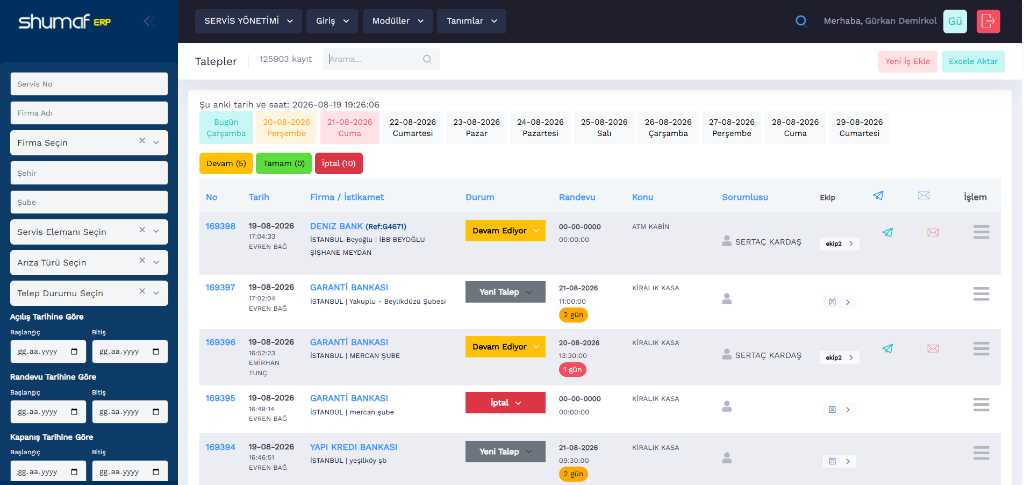Click Excele Aktar button
The image size is (1024, 485).
(x=973, y=61)
